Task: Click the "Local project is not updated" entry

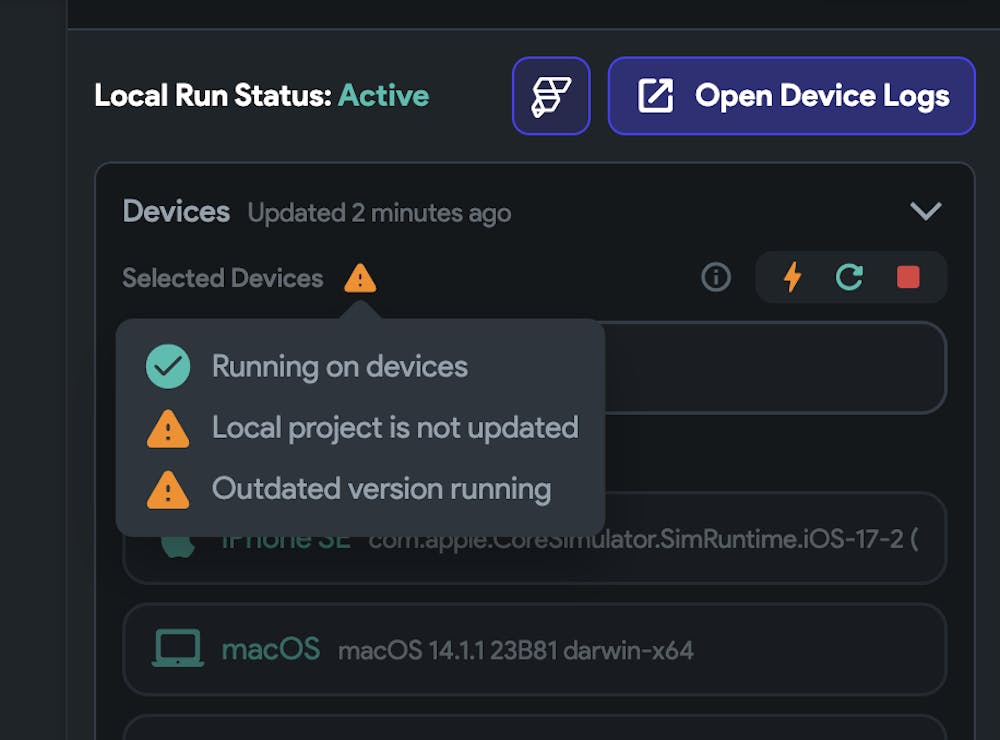Action: pos(395,428)
